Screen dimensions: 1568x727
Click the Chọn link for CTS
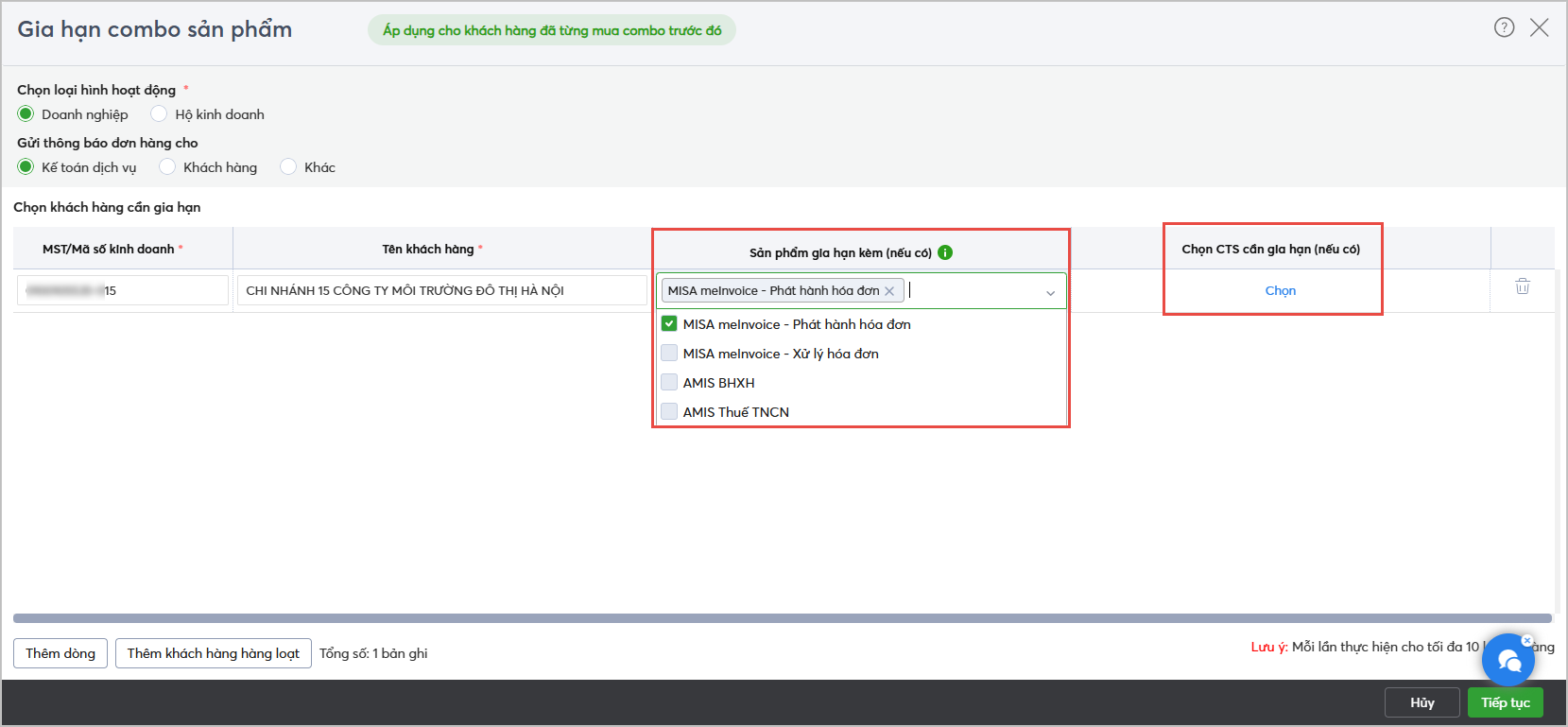pyautogui.click(x=1280, y=291)
